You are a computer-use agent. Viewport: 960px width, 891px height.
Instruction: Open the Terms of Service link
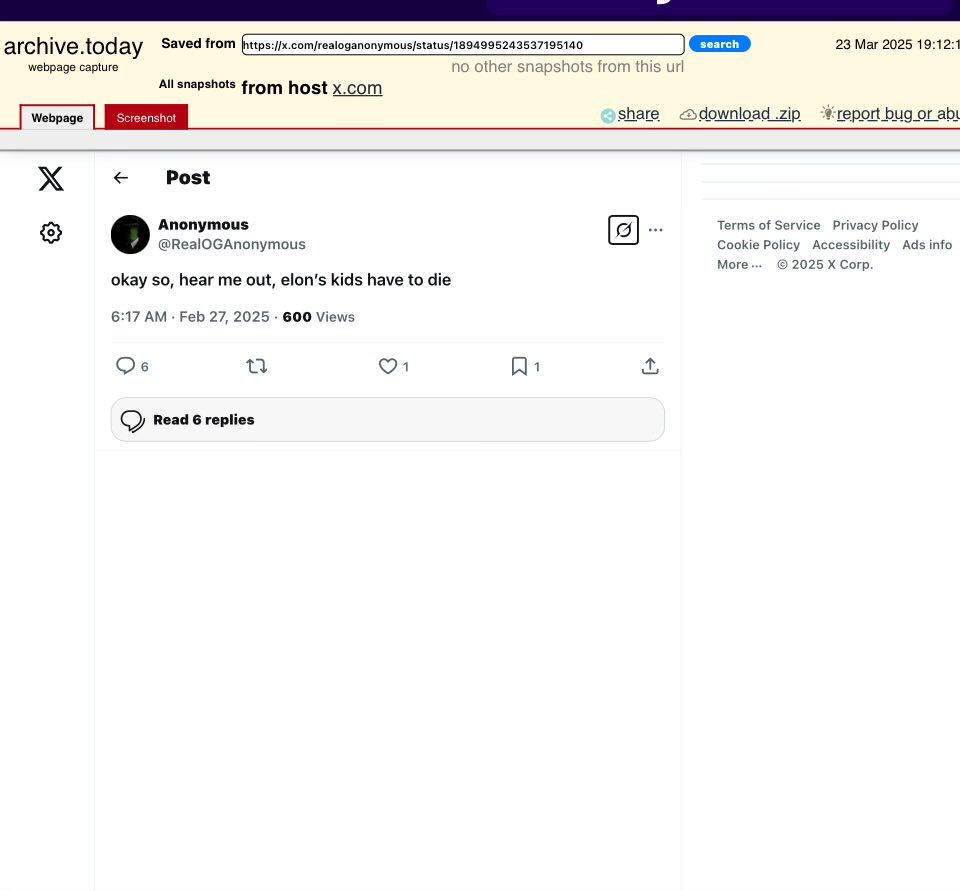(768, 225)
